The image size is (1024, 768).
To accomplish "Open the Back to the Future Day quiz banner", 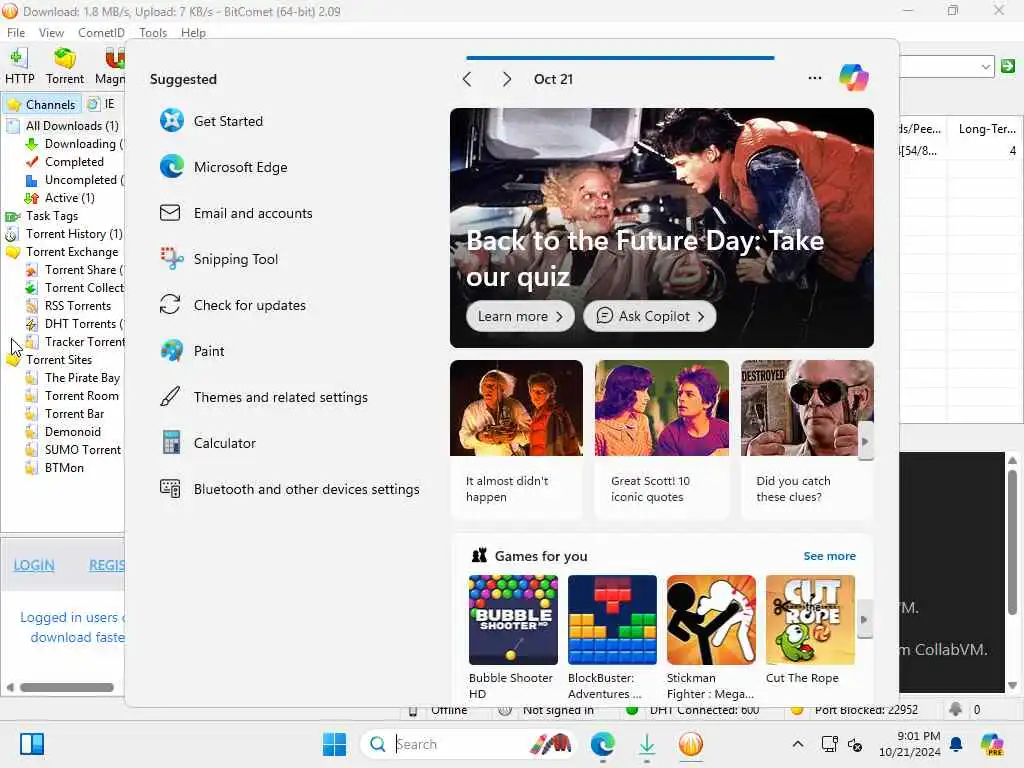I will tap(662, 228).
